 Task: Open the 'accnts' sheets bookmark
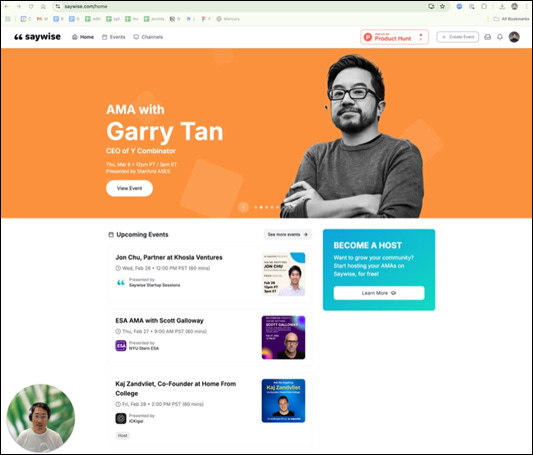tap(154, 19)
